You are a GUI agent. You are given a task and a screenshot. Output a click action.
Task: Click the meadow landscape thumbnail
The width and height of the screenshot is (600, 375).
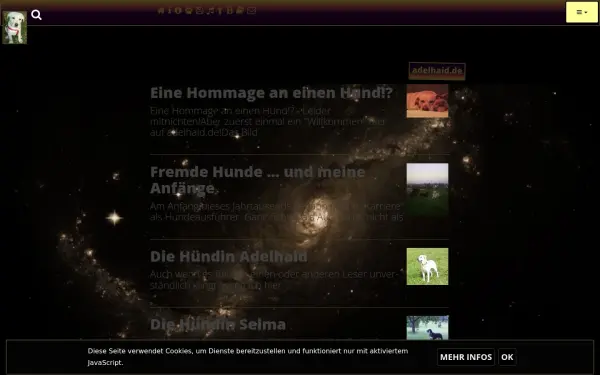[427, 190]
